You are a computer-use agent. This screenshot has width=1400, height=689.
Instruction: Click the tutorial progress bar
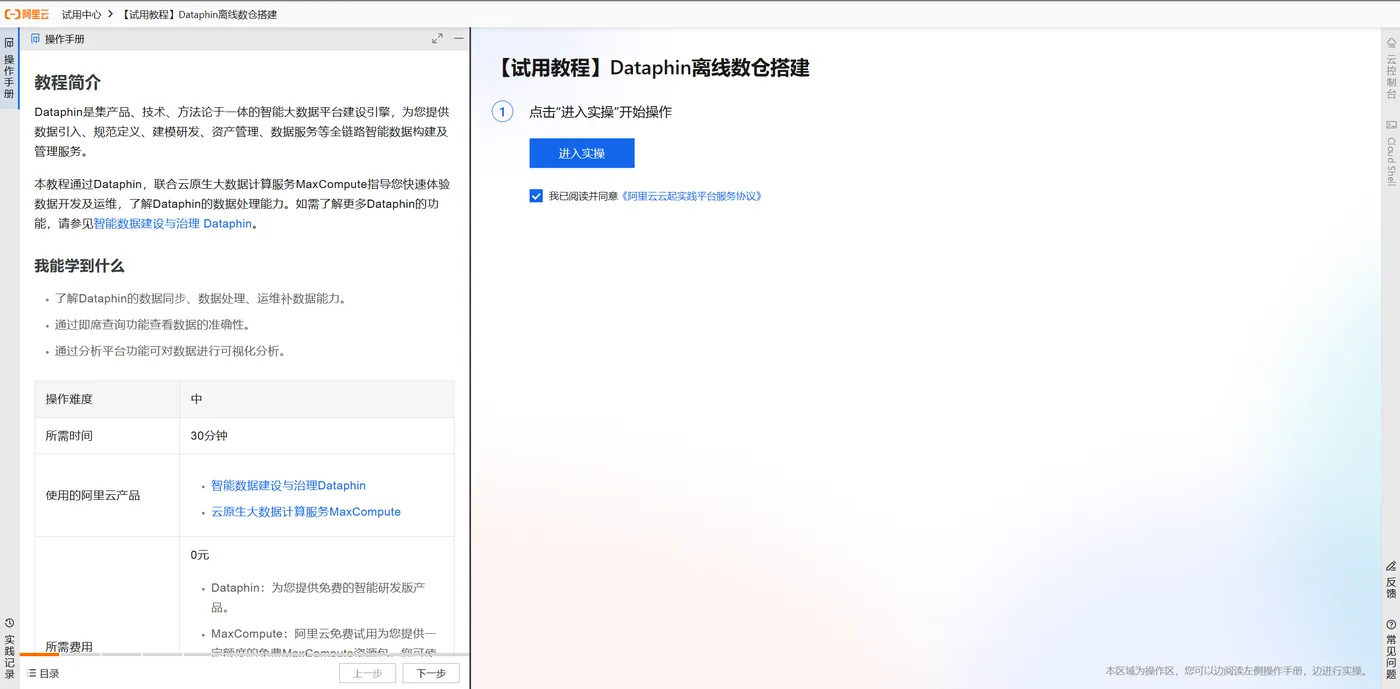tap(244, 655)
